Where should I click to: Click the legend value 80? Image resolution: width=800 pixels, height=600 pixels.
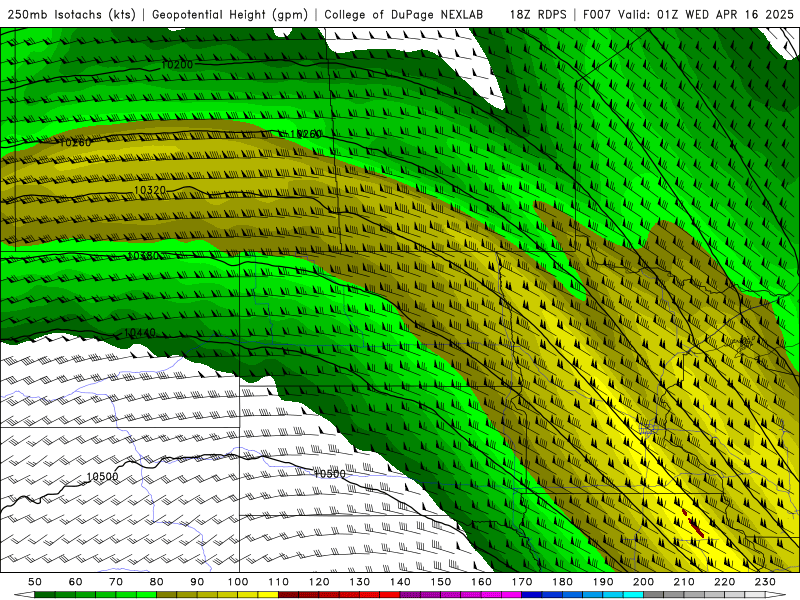click(157, 582)
